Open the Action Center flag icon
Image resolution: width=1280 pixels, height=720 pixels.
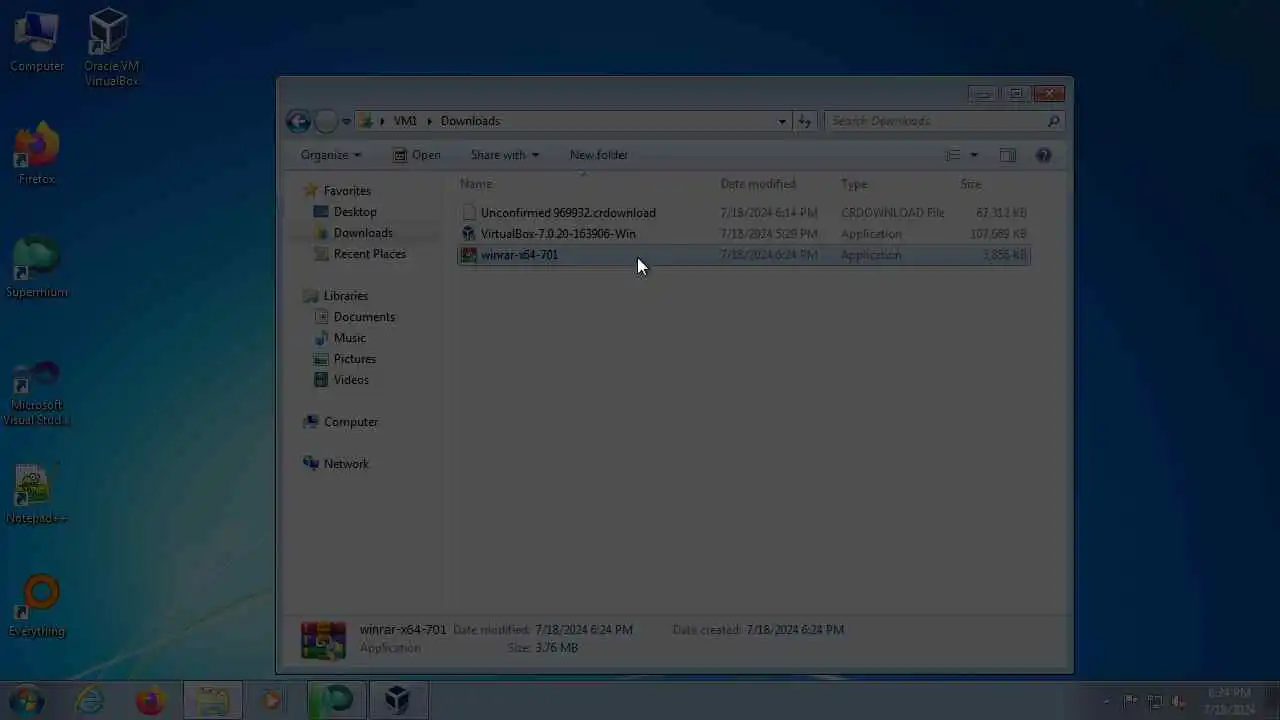tap(1131, 701)
